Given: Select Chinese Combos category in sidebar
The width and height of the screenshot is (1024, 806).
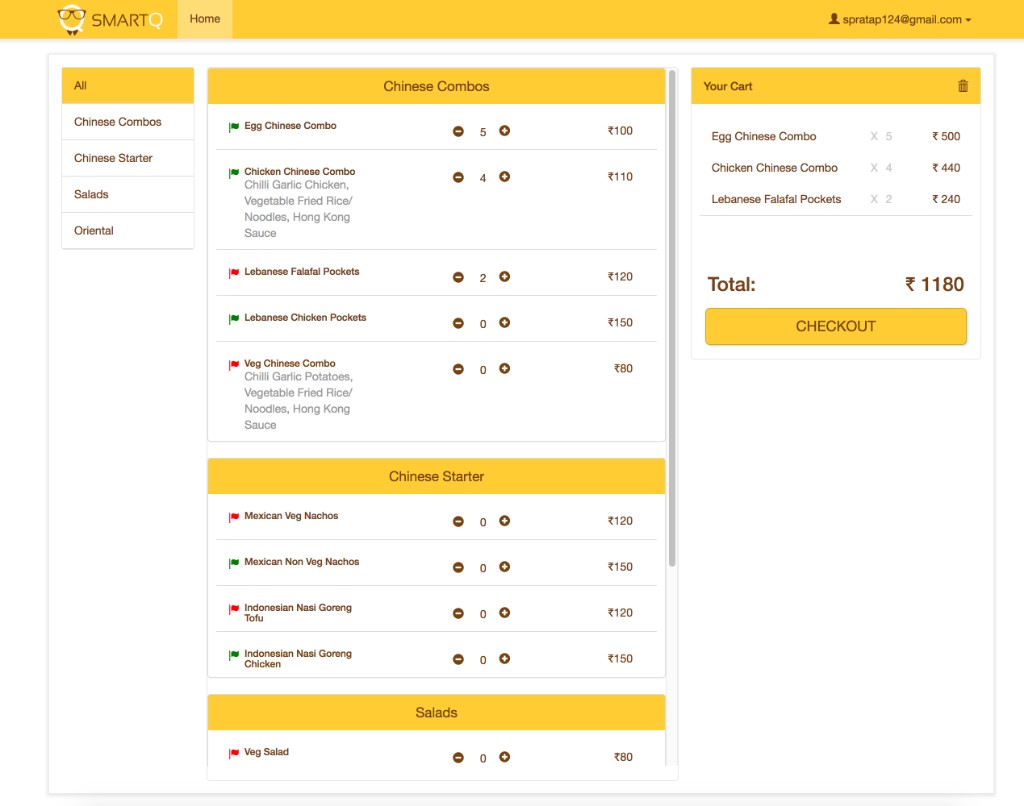Looking at the screenshot, I should (x=128, y=121).
